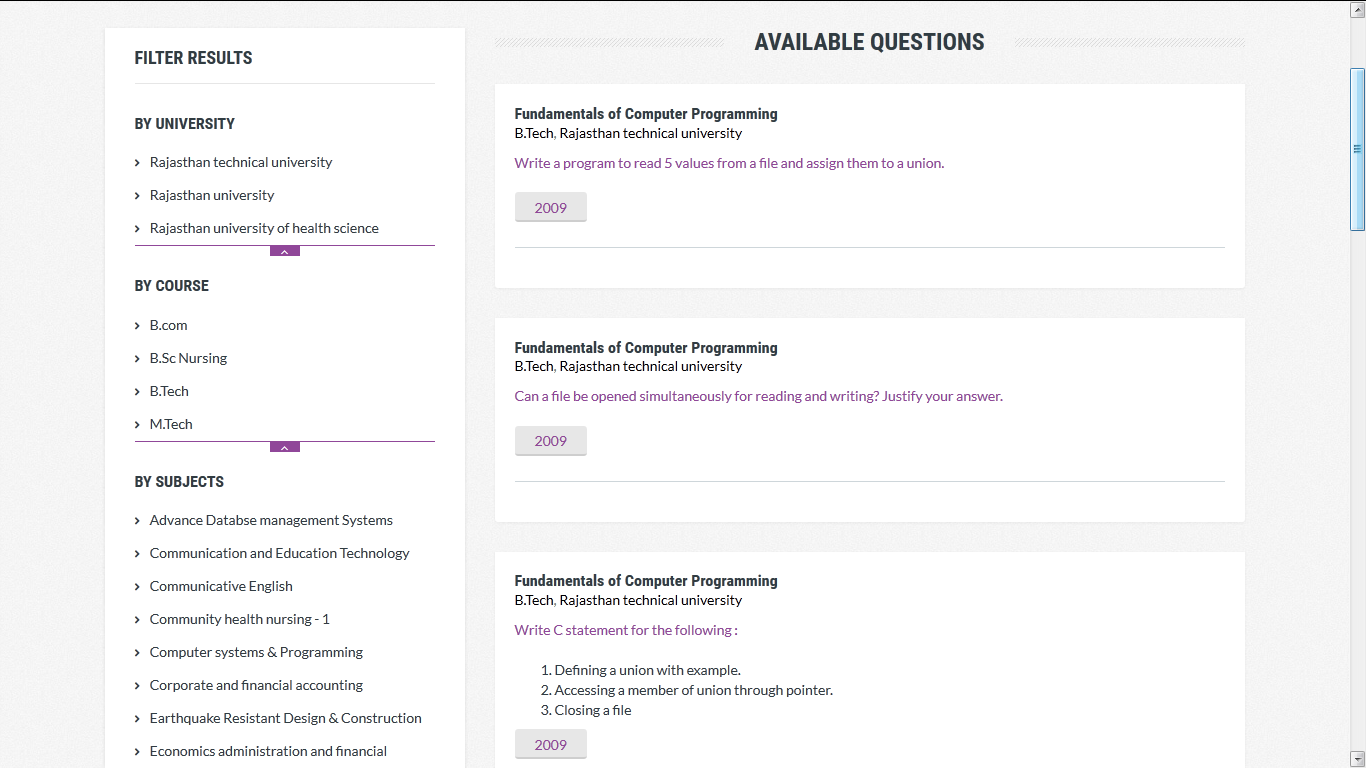Click the arrow icon next to B.Sc Nursing
The image size is (1366, 768).
pos(137,358)
